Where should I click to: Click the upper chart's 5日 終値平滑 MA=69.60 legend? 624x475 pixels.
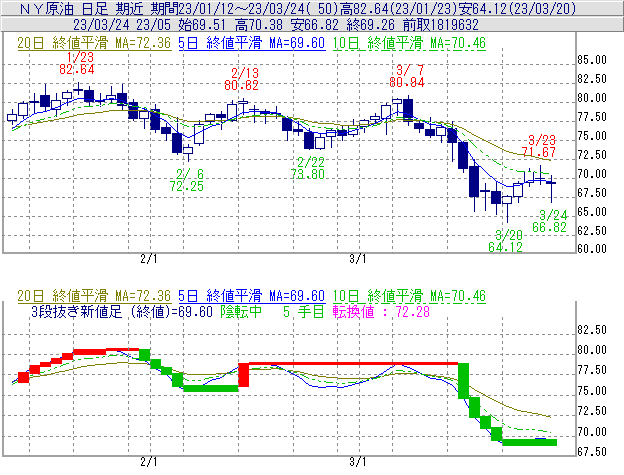pos(252,43)
